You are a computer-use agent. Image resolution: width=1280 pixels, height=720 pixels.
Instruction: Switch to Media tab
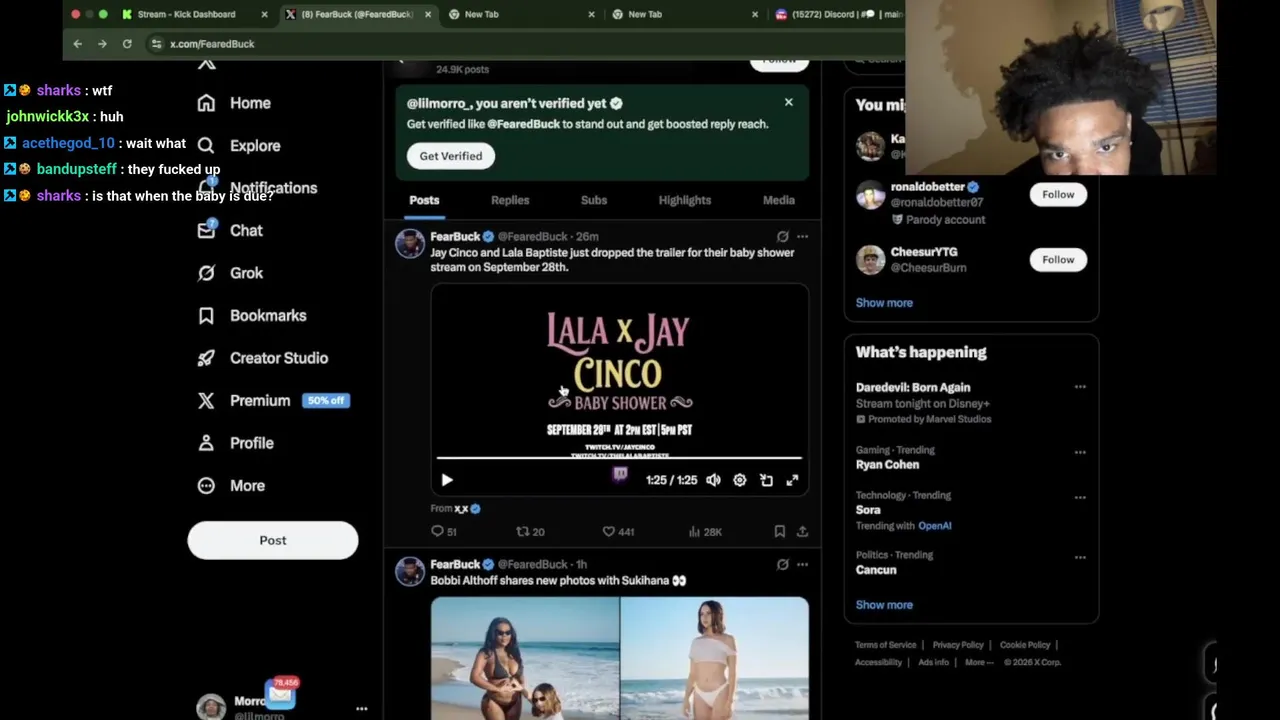click(779, 200)
